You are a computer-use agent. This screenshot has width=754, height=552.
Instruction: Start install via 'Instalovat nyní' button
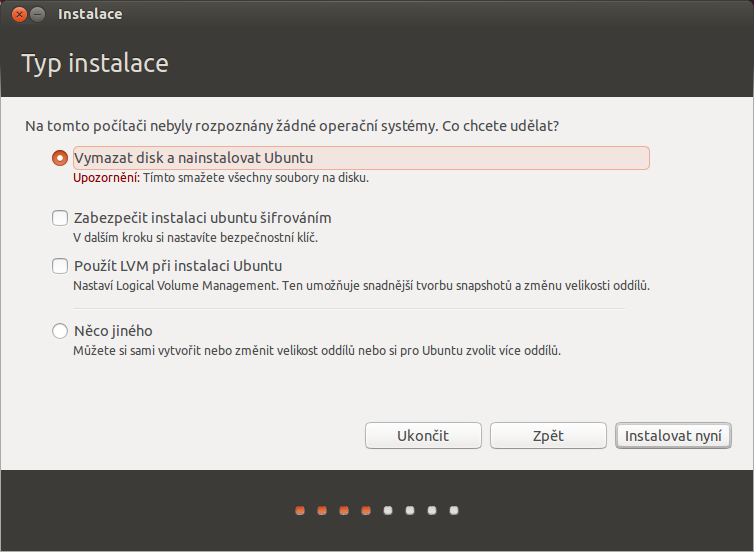point(673,436)
